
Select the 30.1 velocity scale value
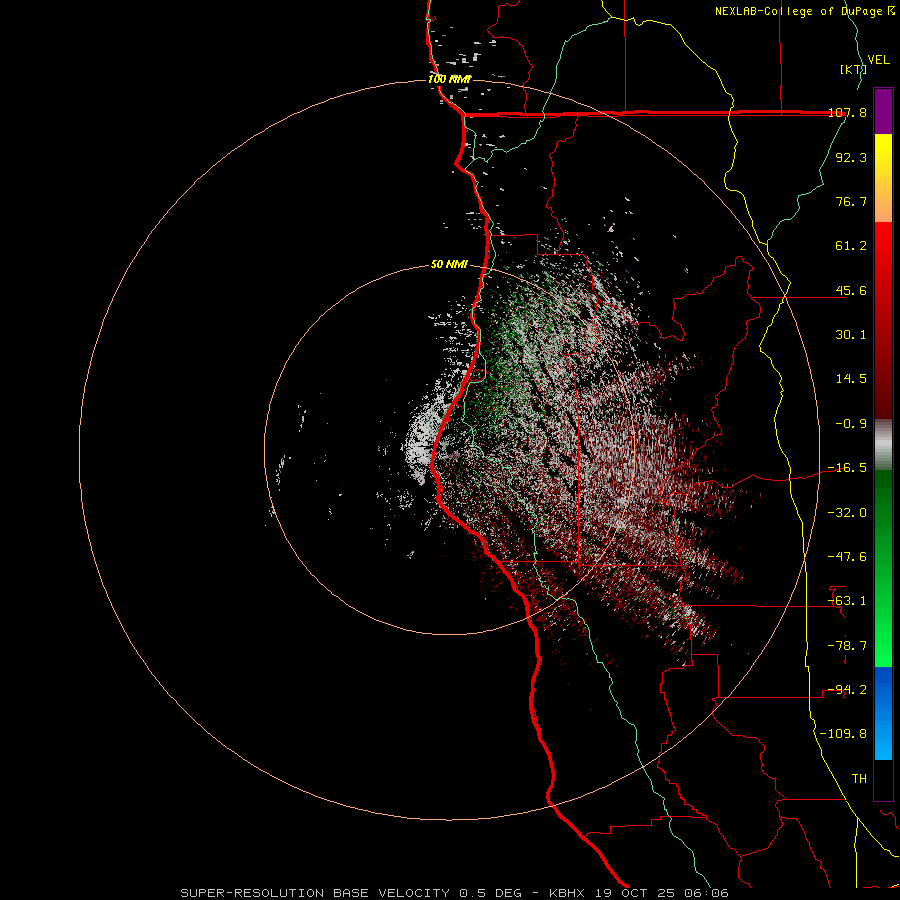pos(851,335)
